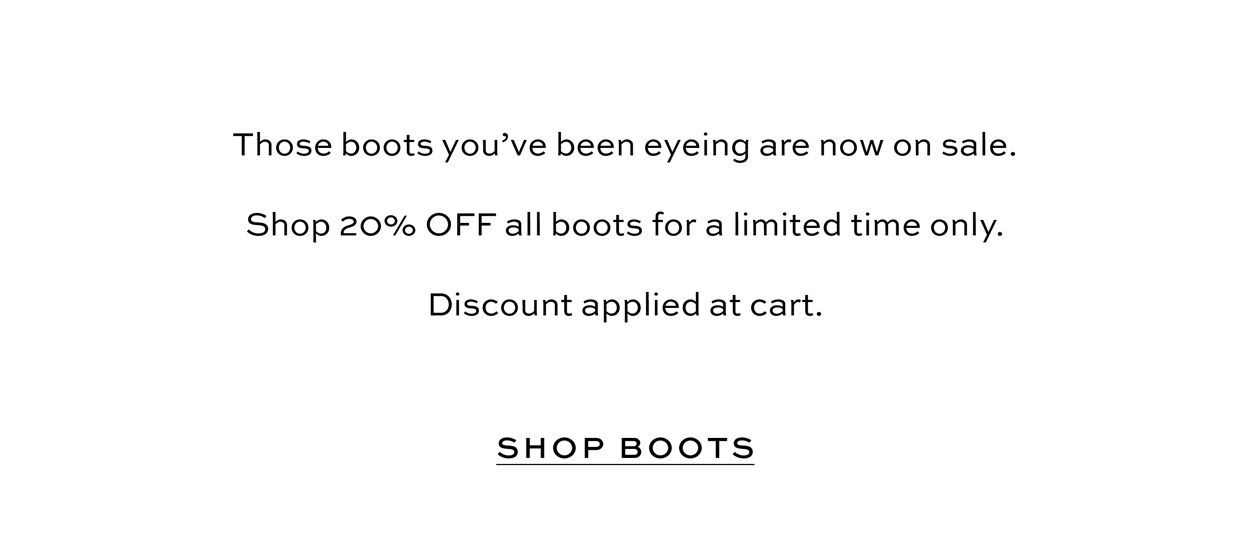Select the 'Shop 20% OFF all boots' line
This screenshot has width=1250, height=537.
(x=625, y=226)
